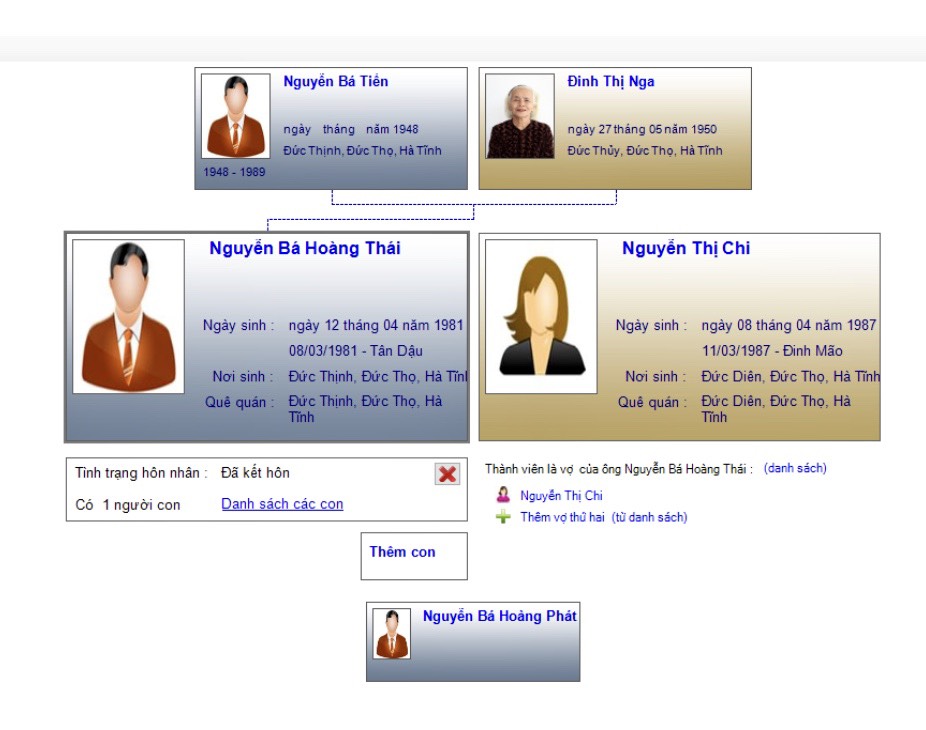Click birth date ngày 08 tháng 04 năm 1987

[x=788, y=325]
